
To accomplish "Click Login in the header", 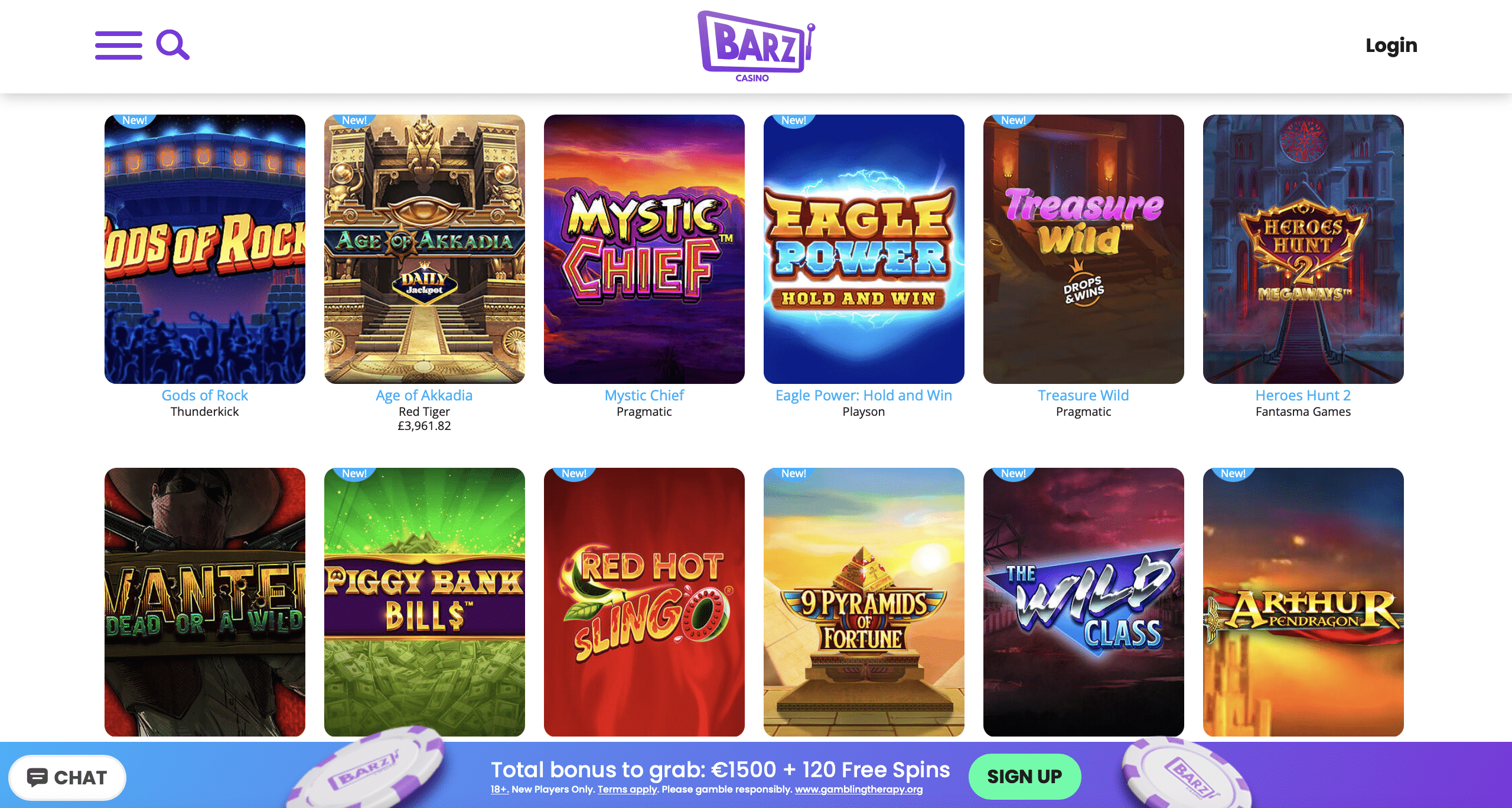I will pyautogui.click(x=1391, y=45).
